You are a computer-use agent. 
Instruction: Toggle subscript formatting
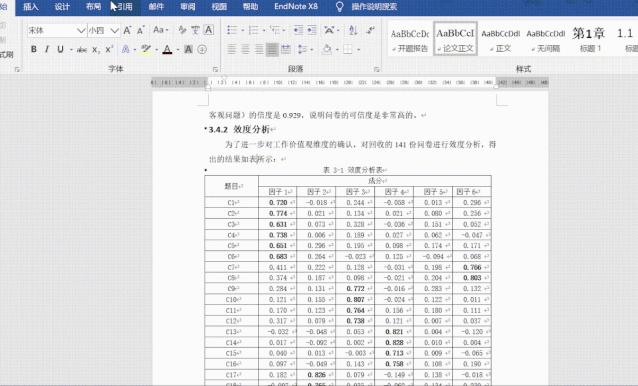(x=96, y=50)
